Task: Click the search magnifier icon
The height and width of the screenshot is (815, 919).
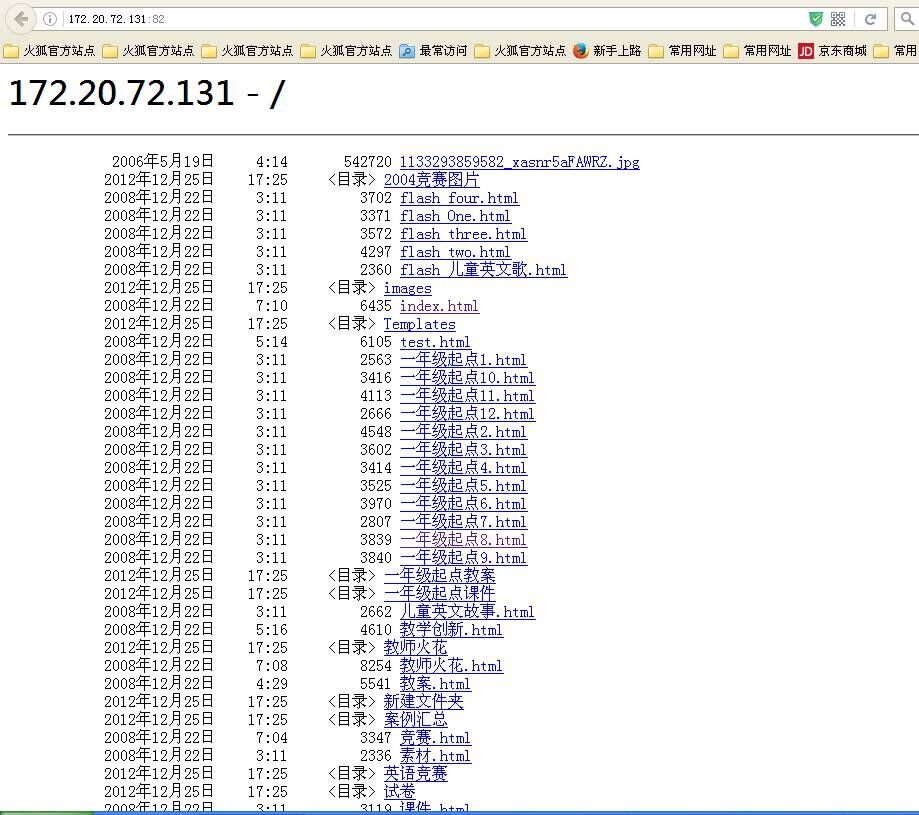Action: click(906, 19)
